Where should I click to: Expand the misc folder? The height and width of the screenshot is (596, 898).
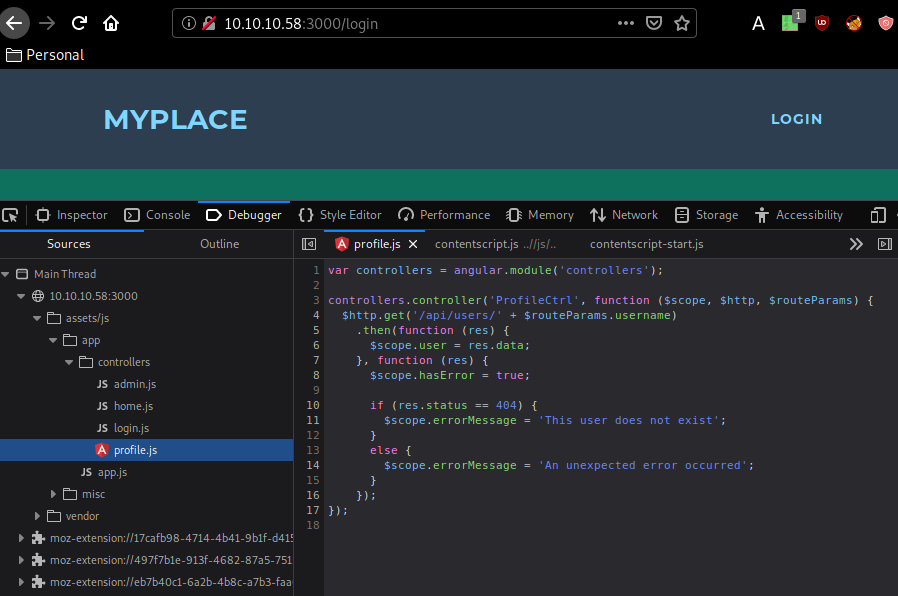[x=54, y=494]
